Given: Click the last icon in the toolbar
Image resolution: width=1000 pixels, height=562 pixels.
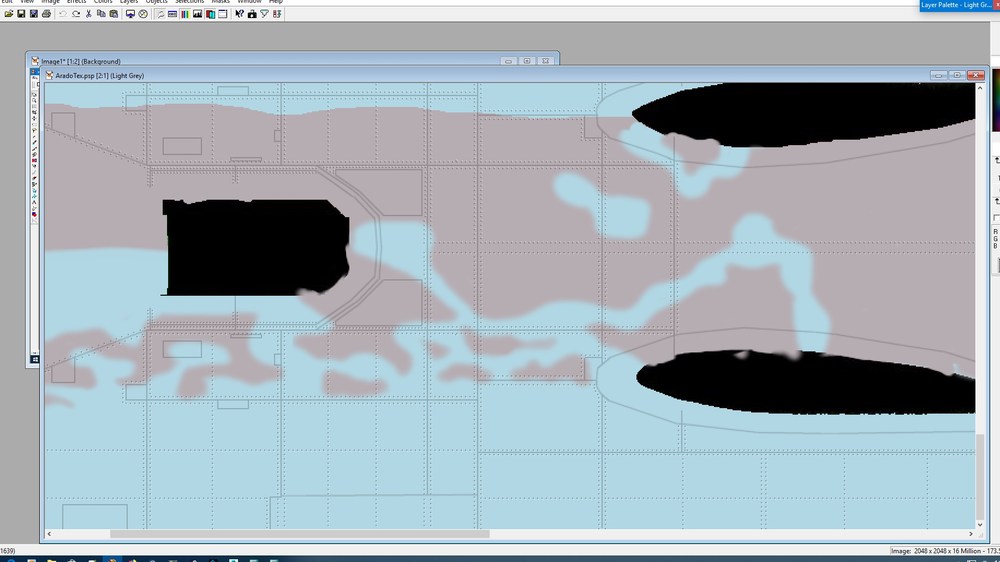Looking at the screenshot, I should tap(277, 14).
